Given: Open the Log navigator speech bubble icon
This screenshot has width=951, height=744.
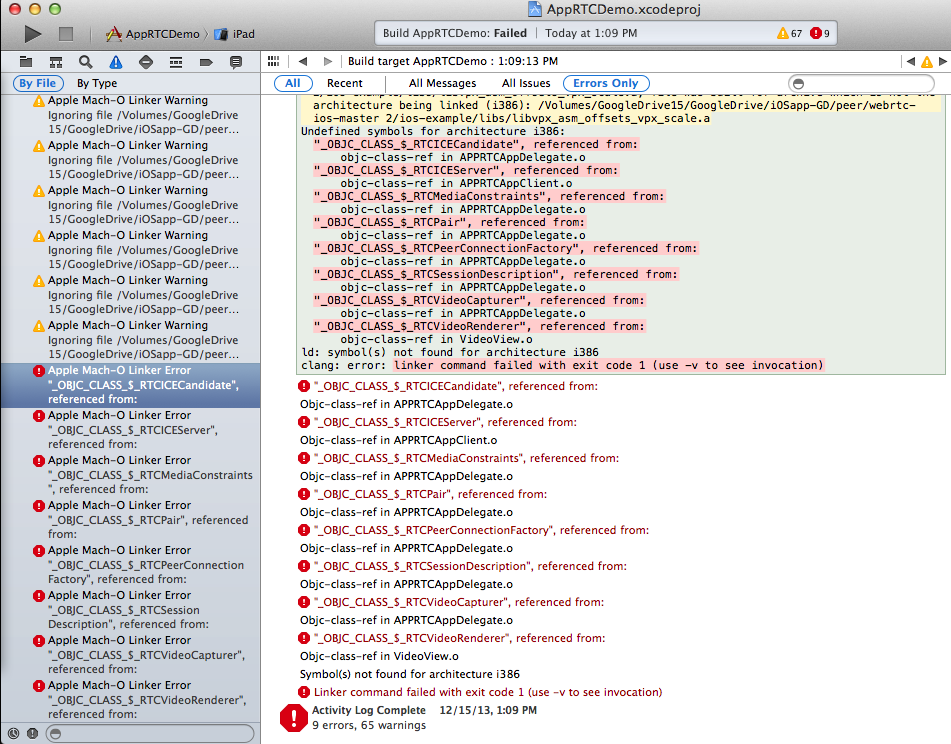Looking at the screenshot, I should tap(236, 62).
